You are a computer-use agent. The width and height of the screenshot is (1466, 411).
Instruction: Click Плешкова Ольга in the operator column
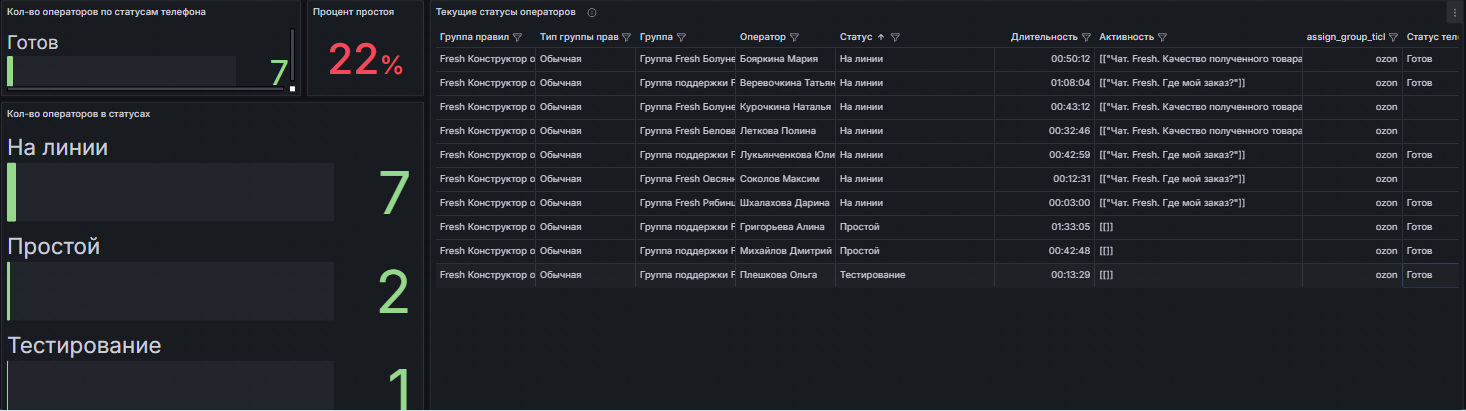pos(778,275)
